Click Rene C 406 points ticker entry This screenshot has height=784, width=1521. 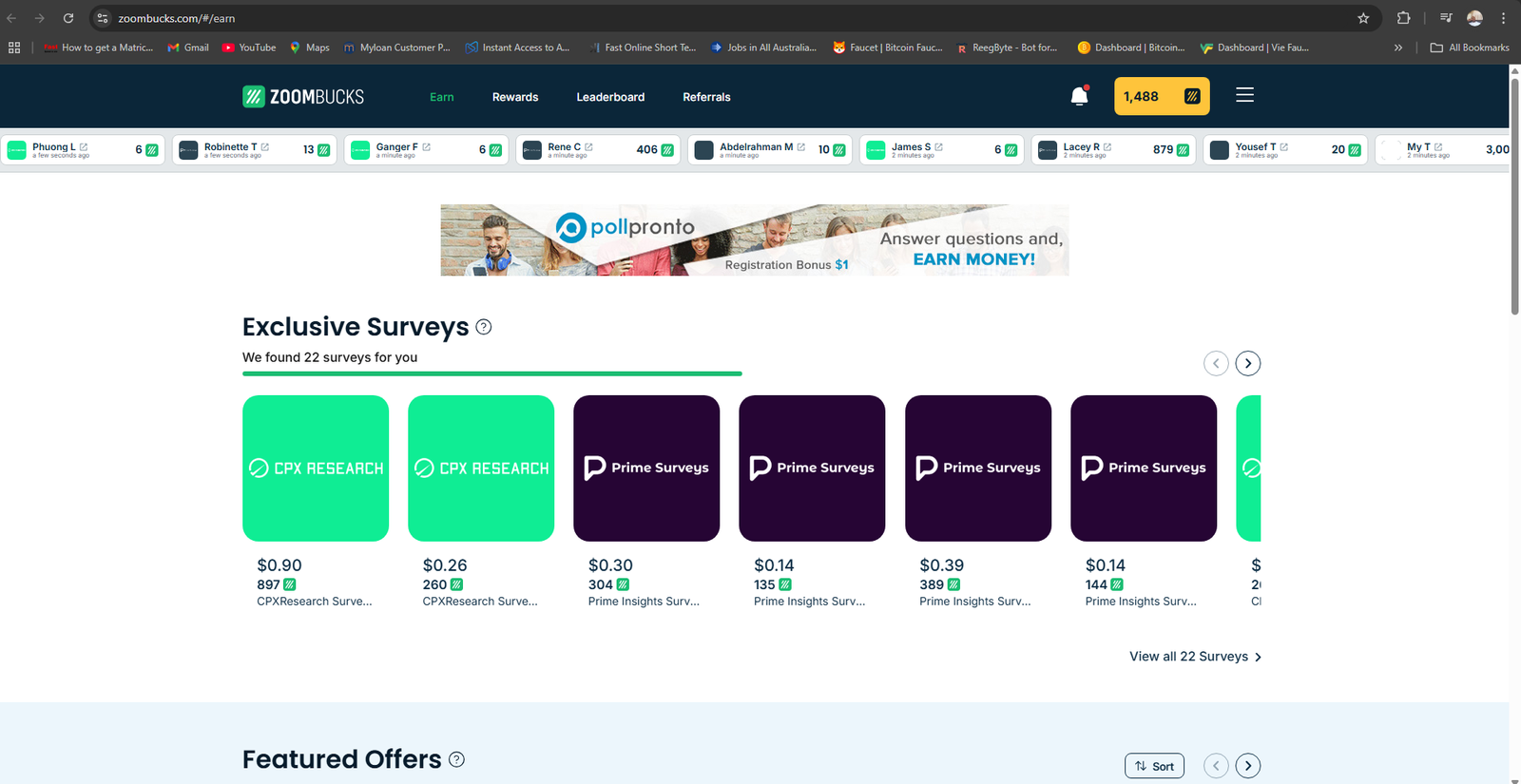coord(598,150)
